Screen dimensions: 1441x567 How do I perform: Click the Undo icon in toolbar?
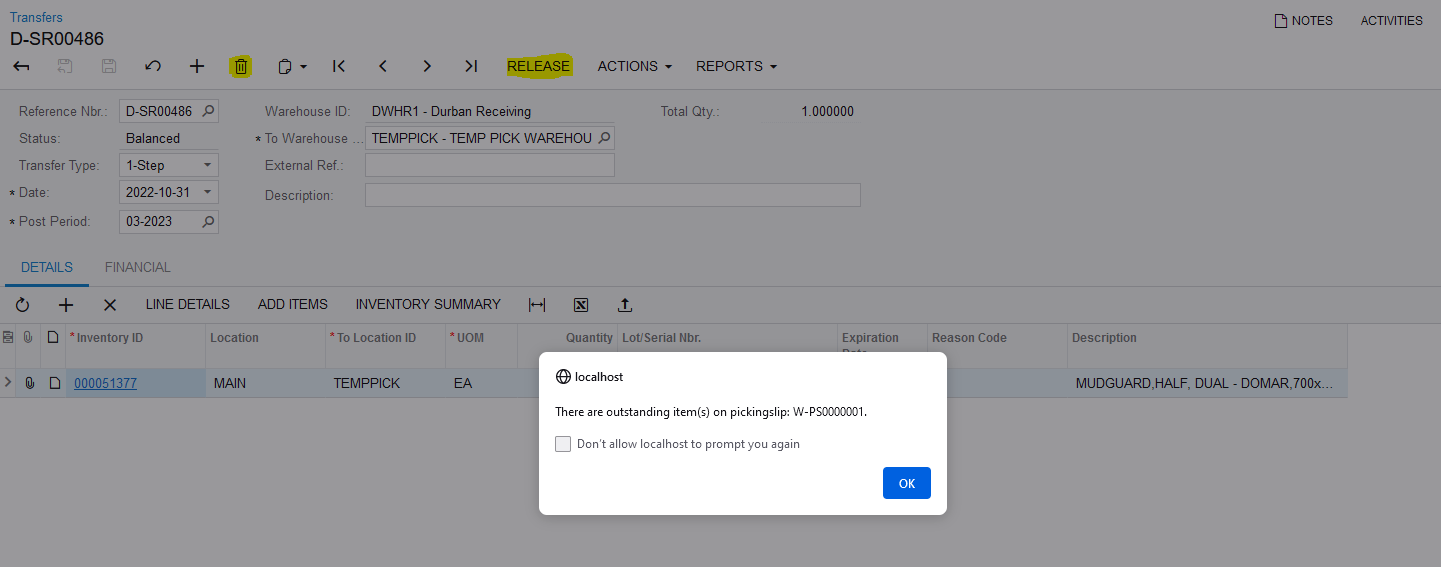tap(153, 66)
